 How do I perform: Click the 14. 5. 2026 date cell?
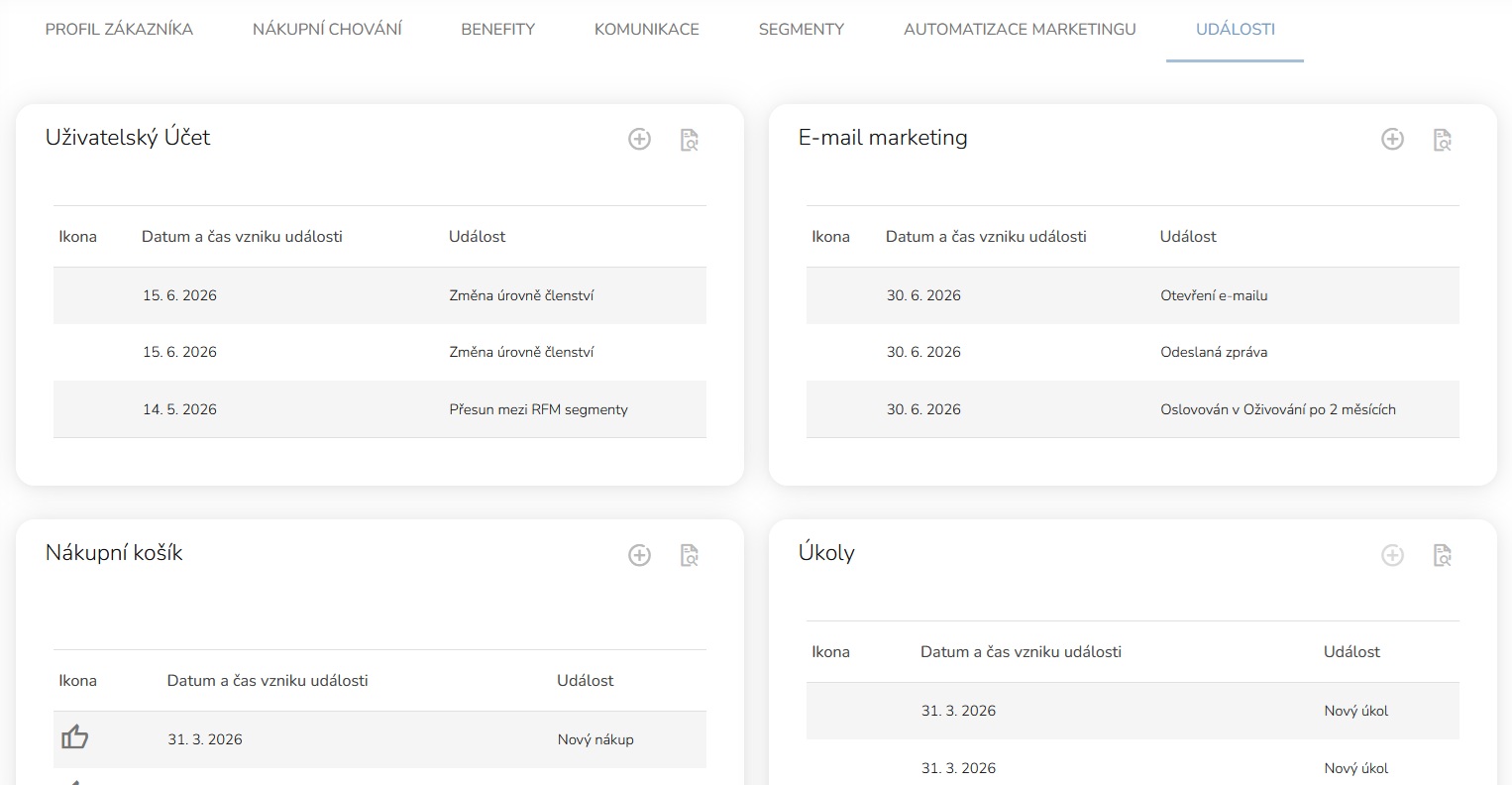point(179,409)
